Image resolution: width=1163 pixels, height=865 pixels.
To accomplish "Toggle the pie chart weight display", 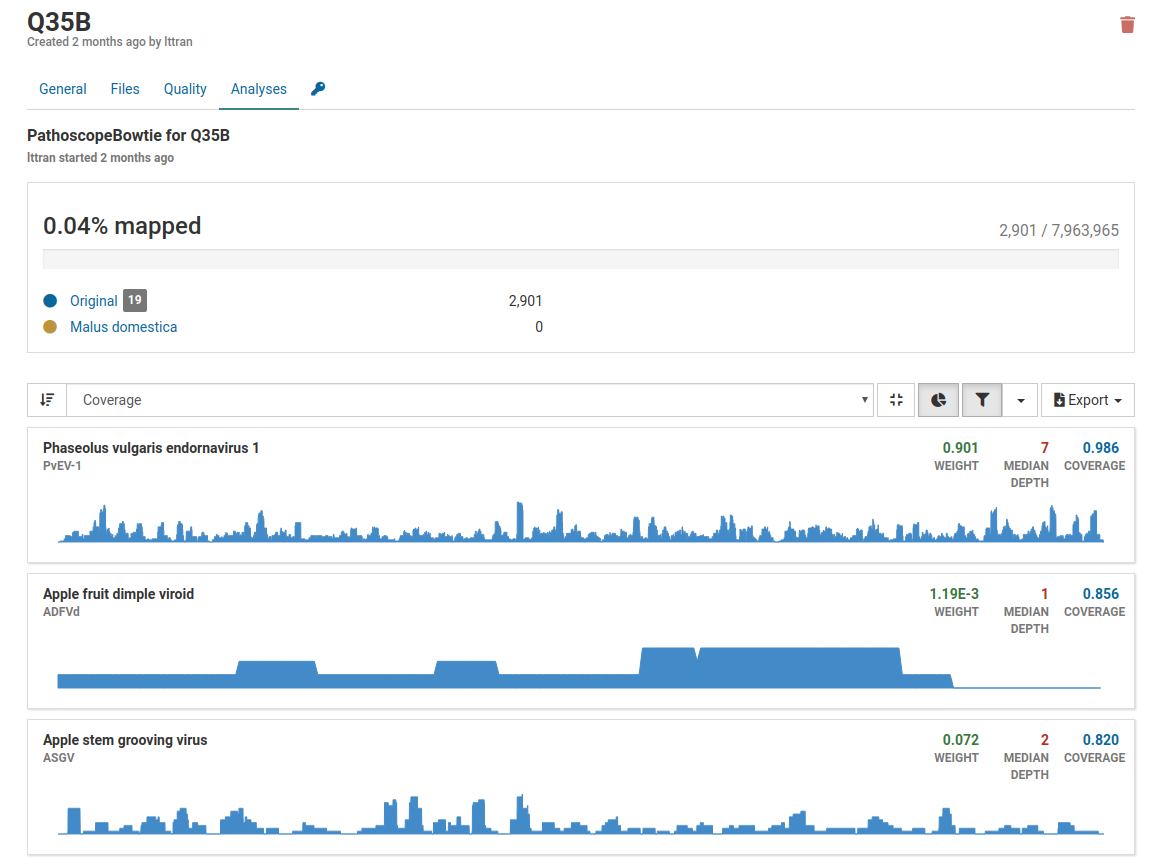I will tap(938, 400).
